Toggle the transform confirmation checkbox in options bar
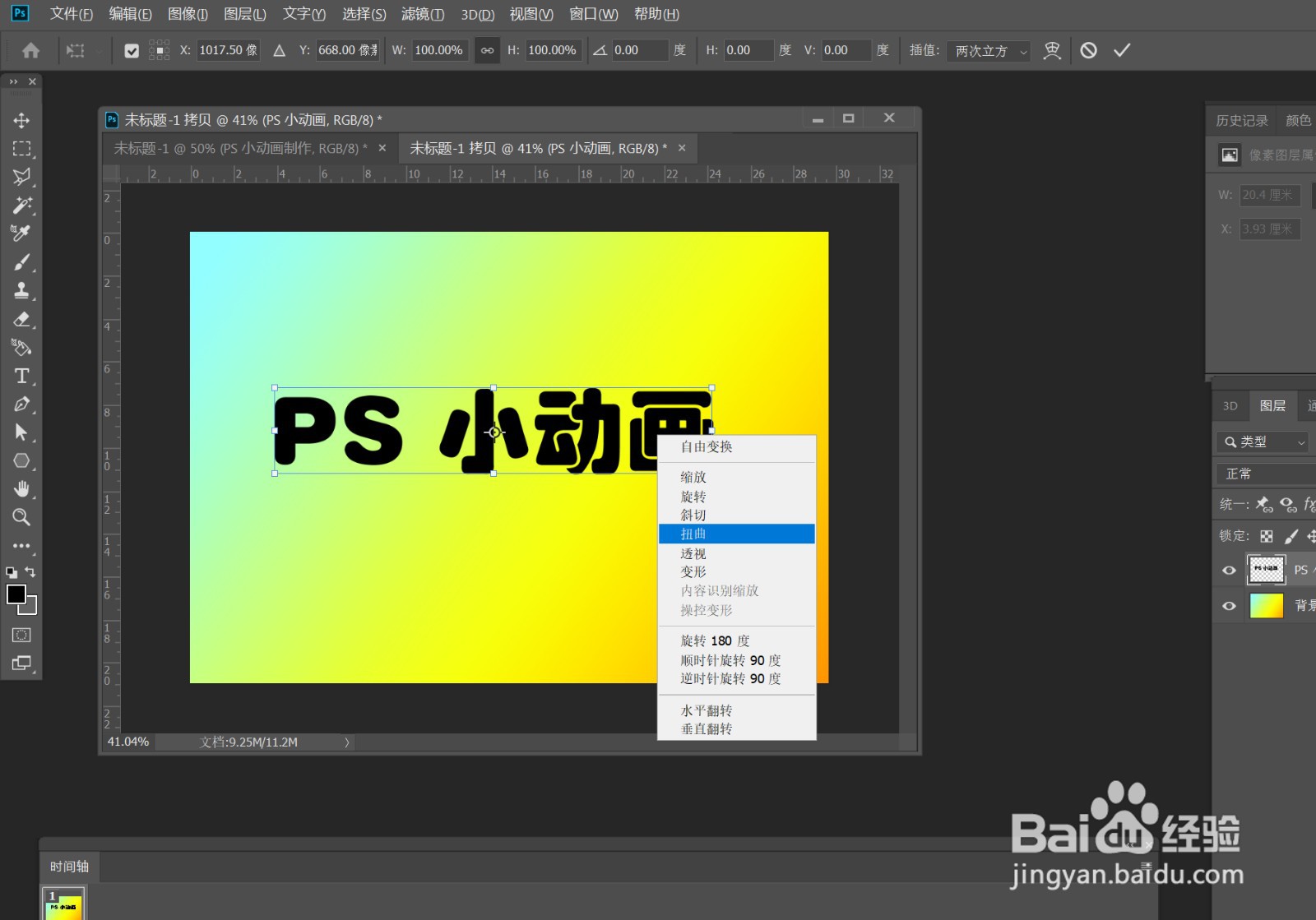 pos(131,50)
